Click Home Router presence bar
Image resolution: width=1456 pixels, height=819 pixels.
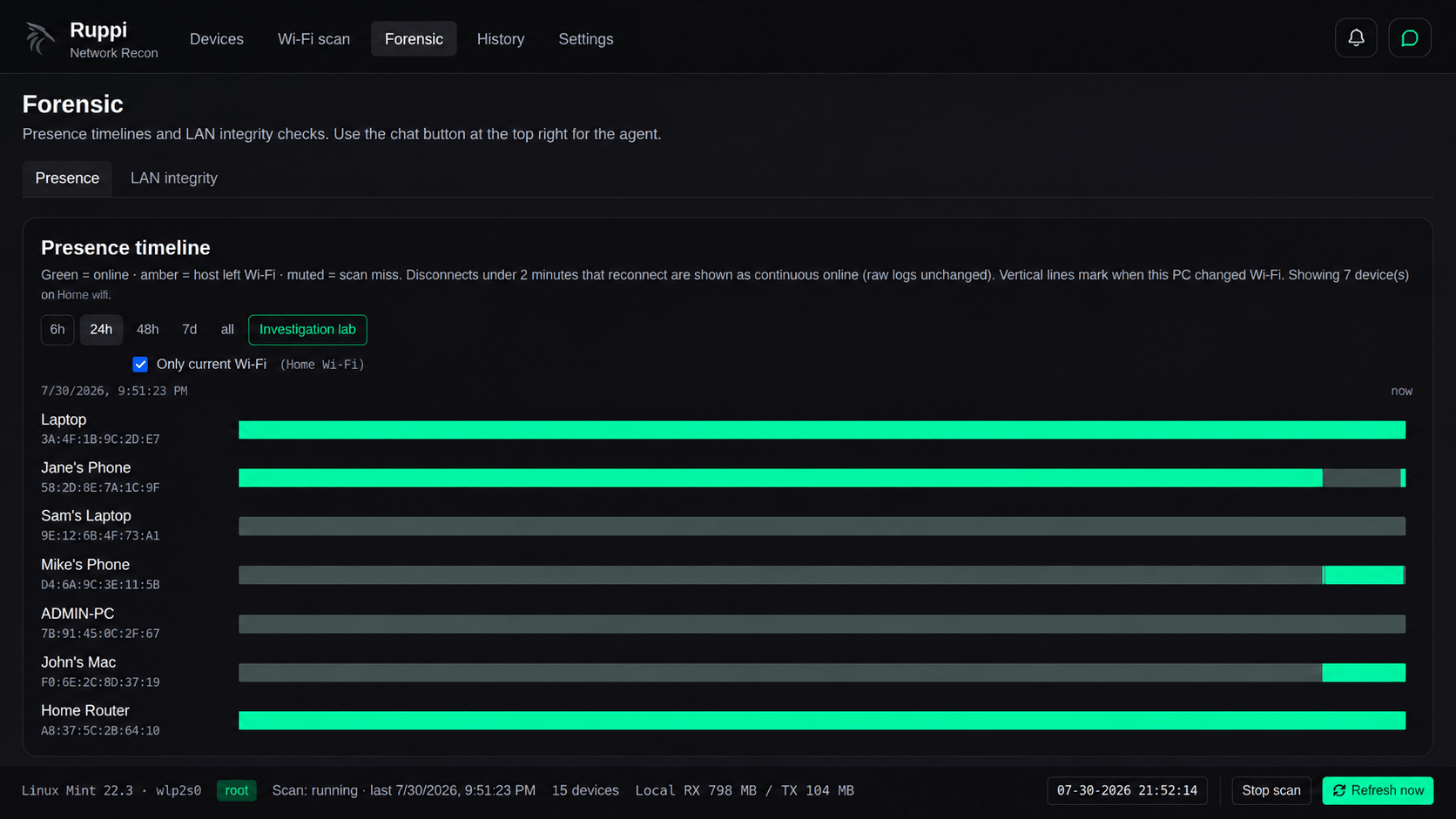tap(822, 721)
